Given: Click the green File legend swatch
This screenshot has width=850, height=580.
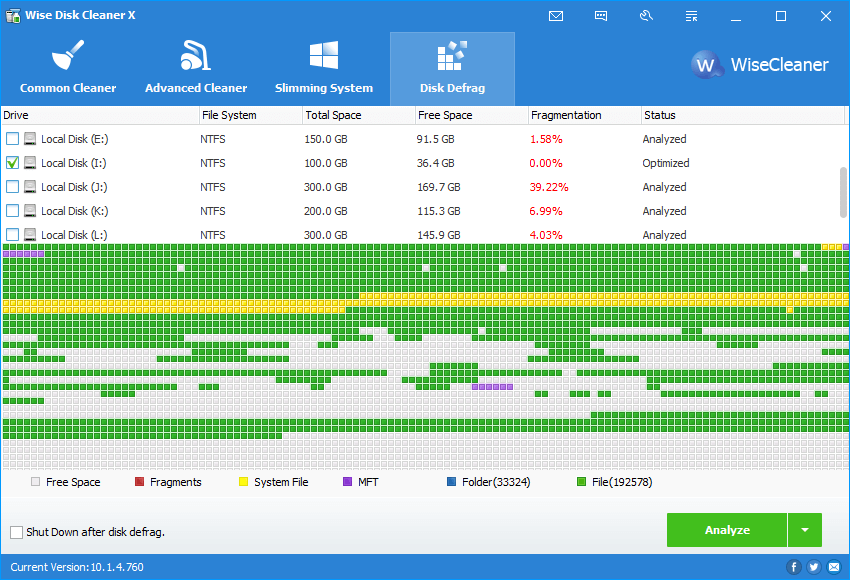Looking at the screenshot, I should tap(582, 482).
